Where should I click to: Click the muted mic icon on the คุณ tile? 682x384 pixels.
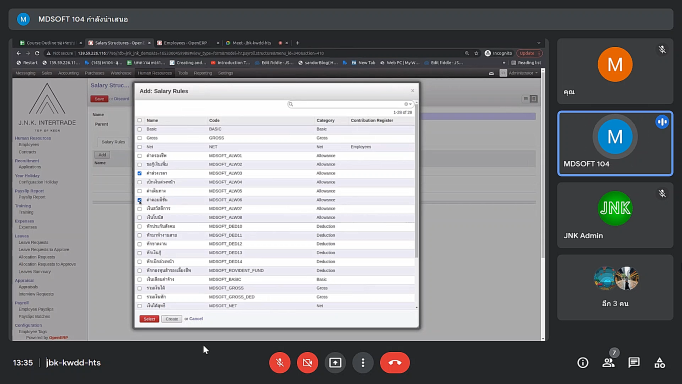[662, 50]
